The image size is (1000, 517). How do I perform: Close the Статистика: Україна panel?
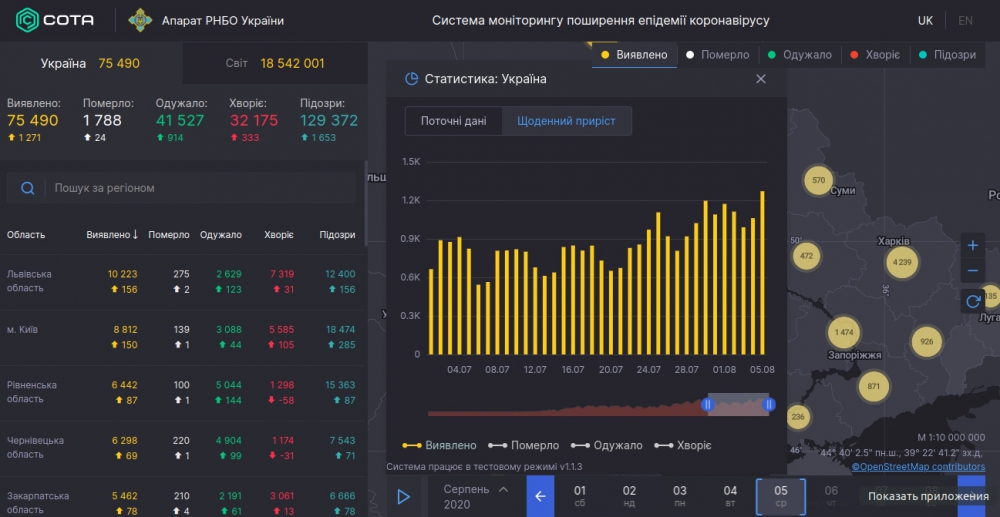pyautogui.click(x=760, y=79)
